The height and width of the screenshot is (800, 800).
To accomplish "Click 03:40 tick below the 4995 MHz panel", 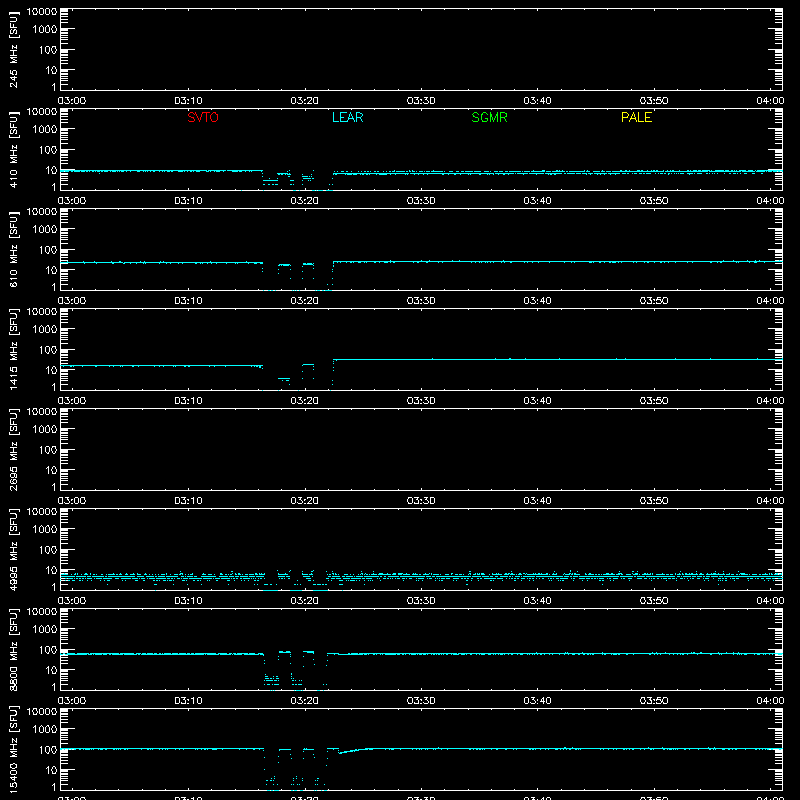I will [x=537, y=601].
